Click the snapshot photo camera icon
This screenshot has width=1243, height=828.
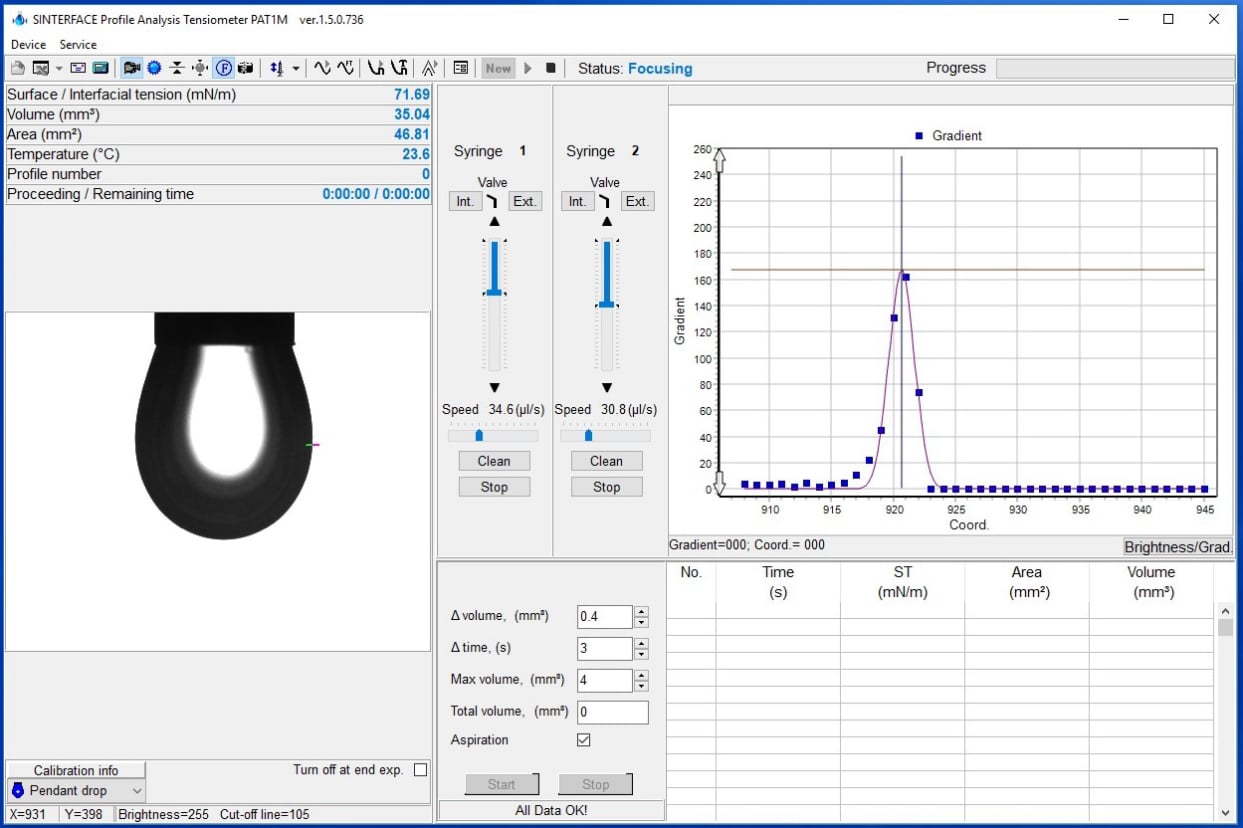[245, 68]
